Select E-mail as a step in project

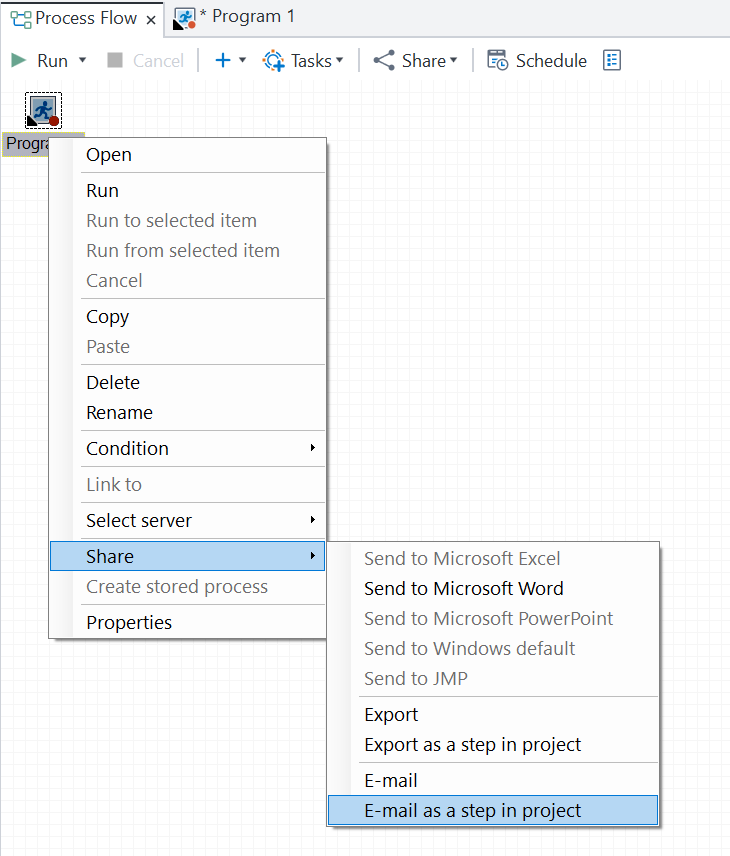tap(472, 810)
